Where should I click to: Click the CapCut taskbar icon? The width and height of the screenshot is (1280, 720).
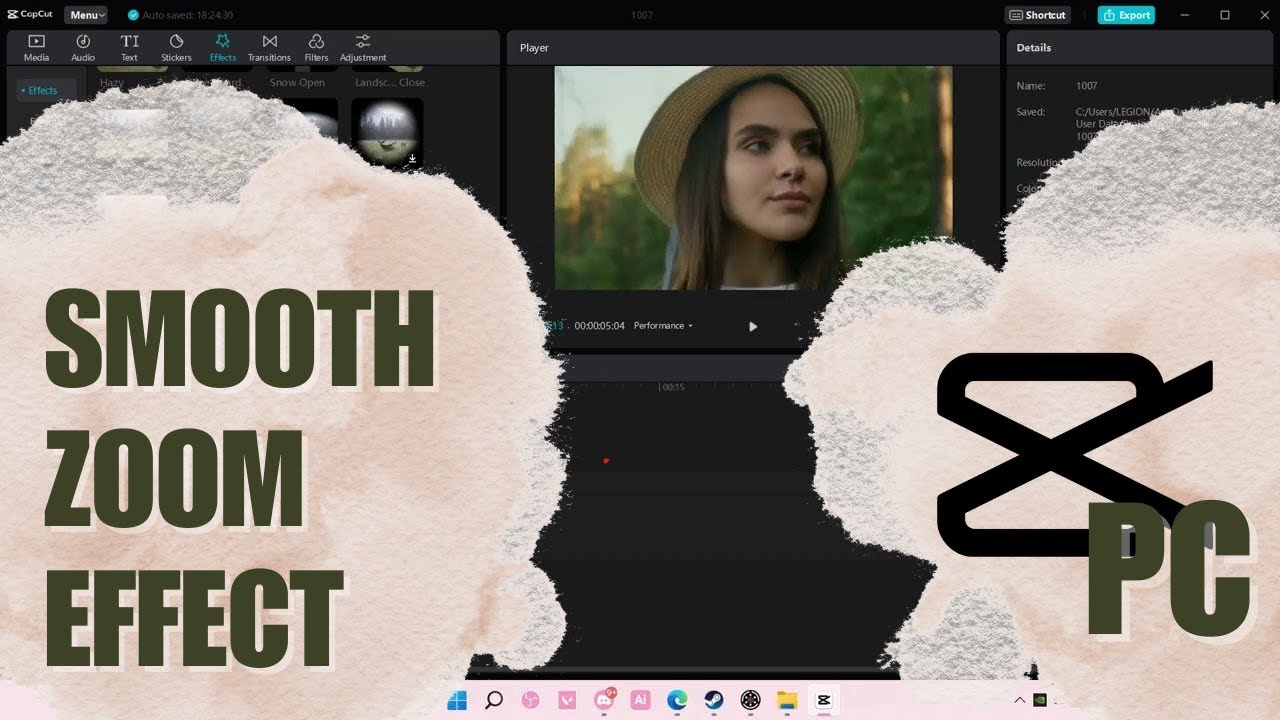tap(824, 700)
